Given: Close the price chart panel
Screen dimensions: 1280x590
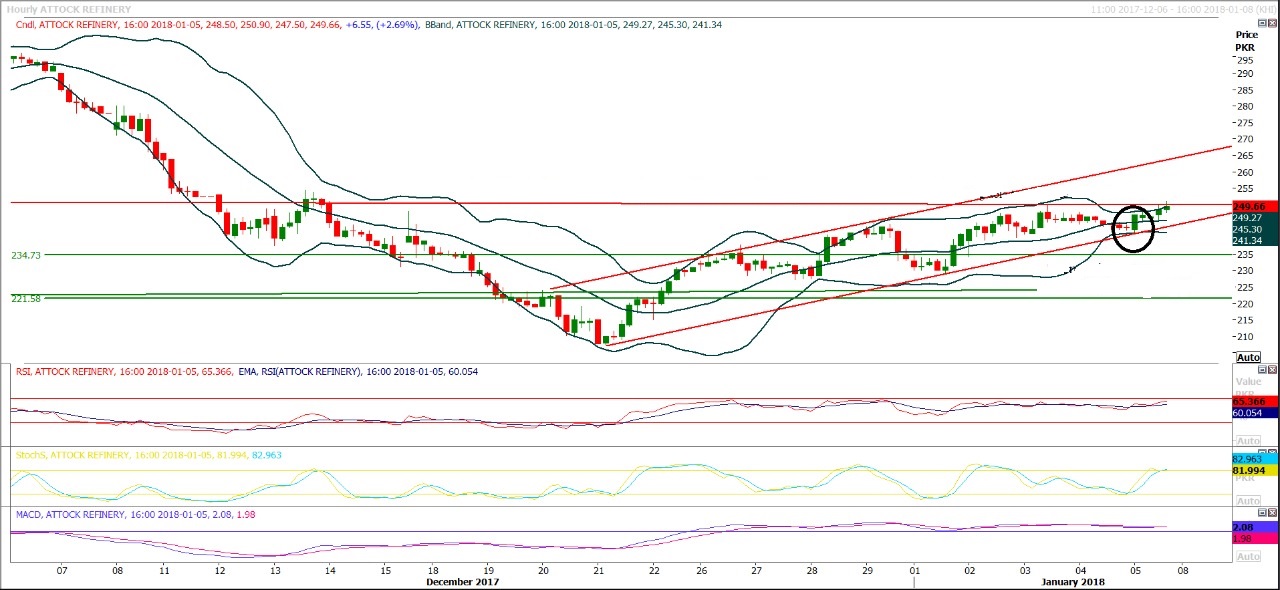Looking at the screenshot, I should pyautogui.click(x=1272, y=23).
